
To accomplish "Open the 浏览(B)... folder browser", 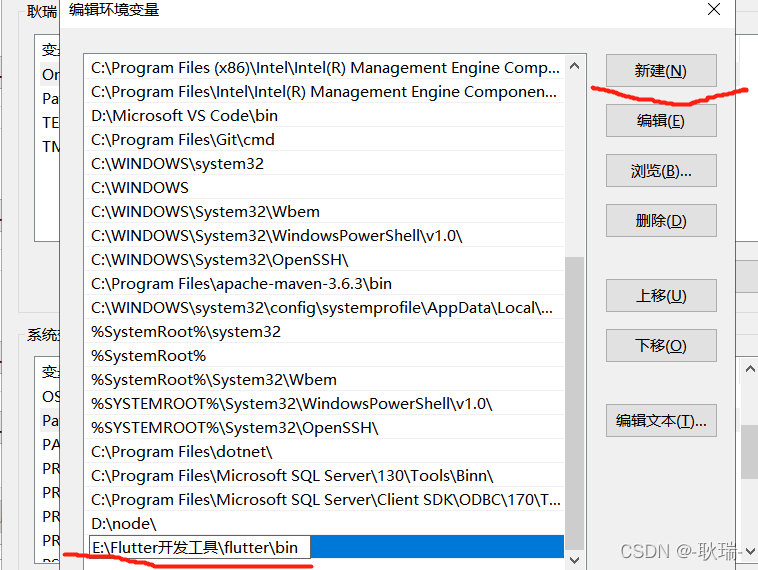I will (x=661, y=171).
